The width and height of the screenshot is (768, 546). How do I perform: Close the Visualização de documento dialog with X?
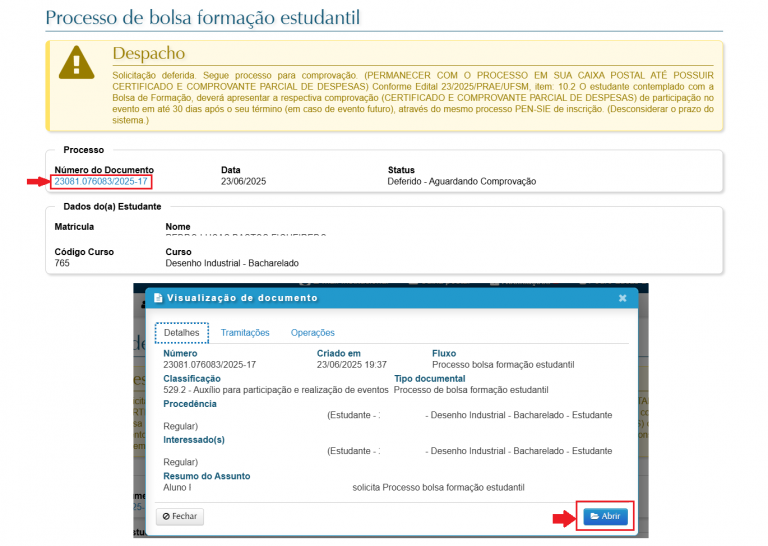622,298
